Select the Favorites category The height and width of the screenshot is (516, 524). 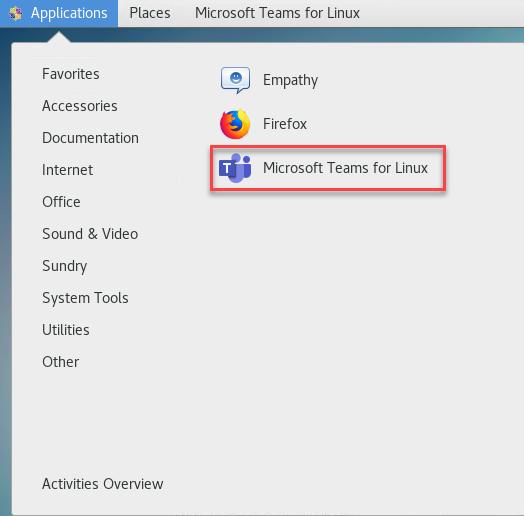[71, 74]
